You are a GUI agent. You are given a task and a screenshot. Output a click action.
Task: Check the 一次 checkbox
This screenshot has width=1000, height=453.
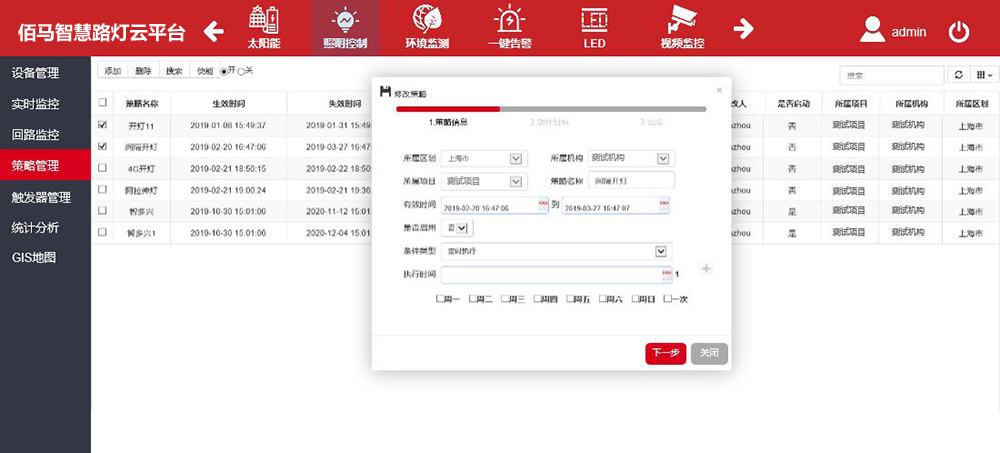(667, 299)
